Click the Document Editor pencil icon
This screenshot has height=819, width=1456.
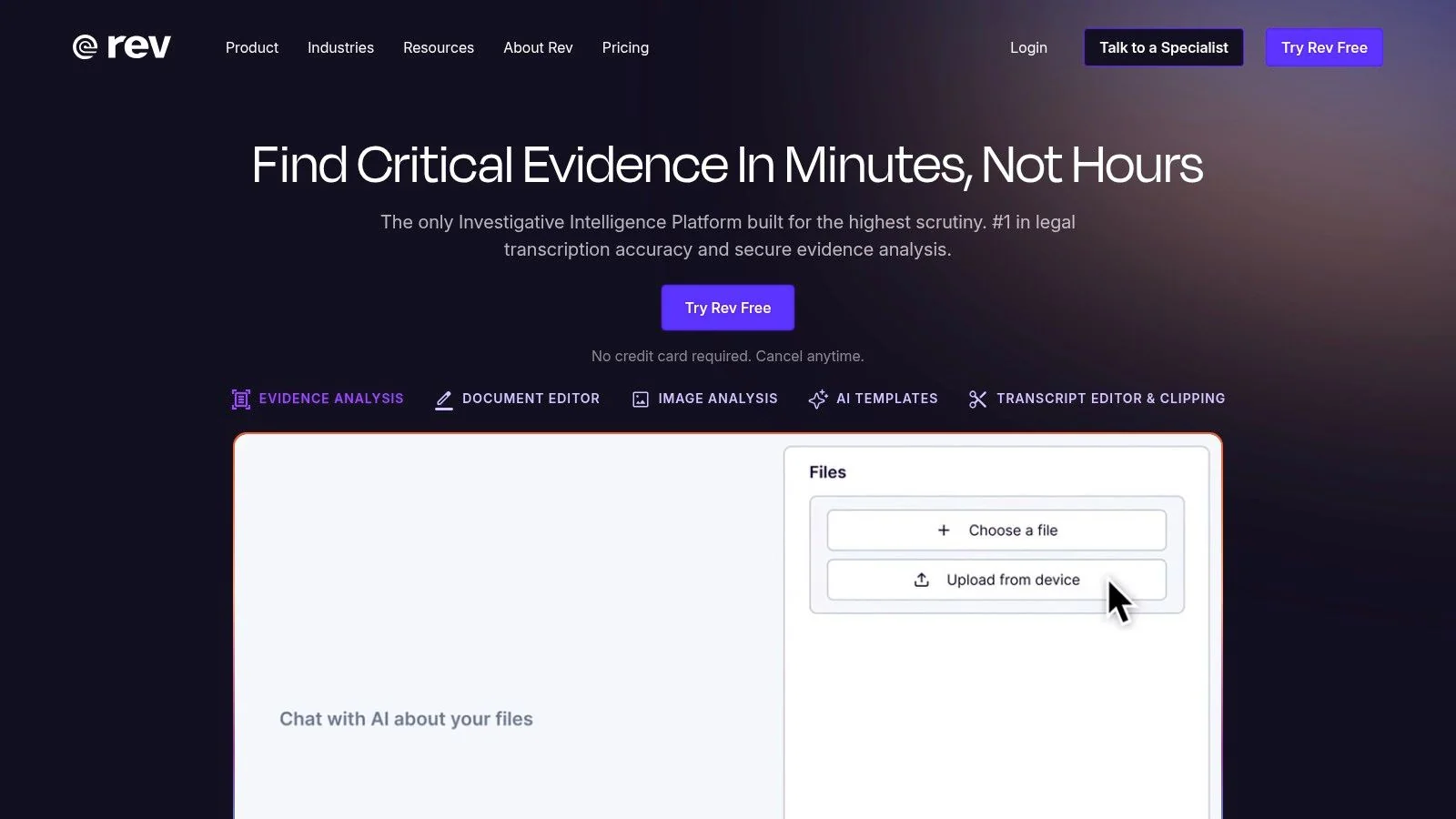[x=444, y=399]
